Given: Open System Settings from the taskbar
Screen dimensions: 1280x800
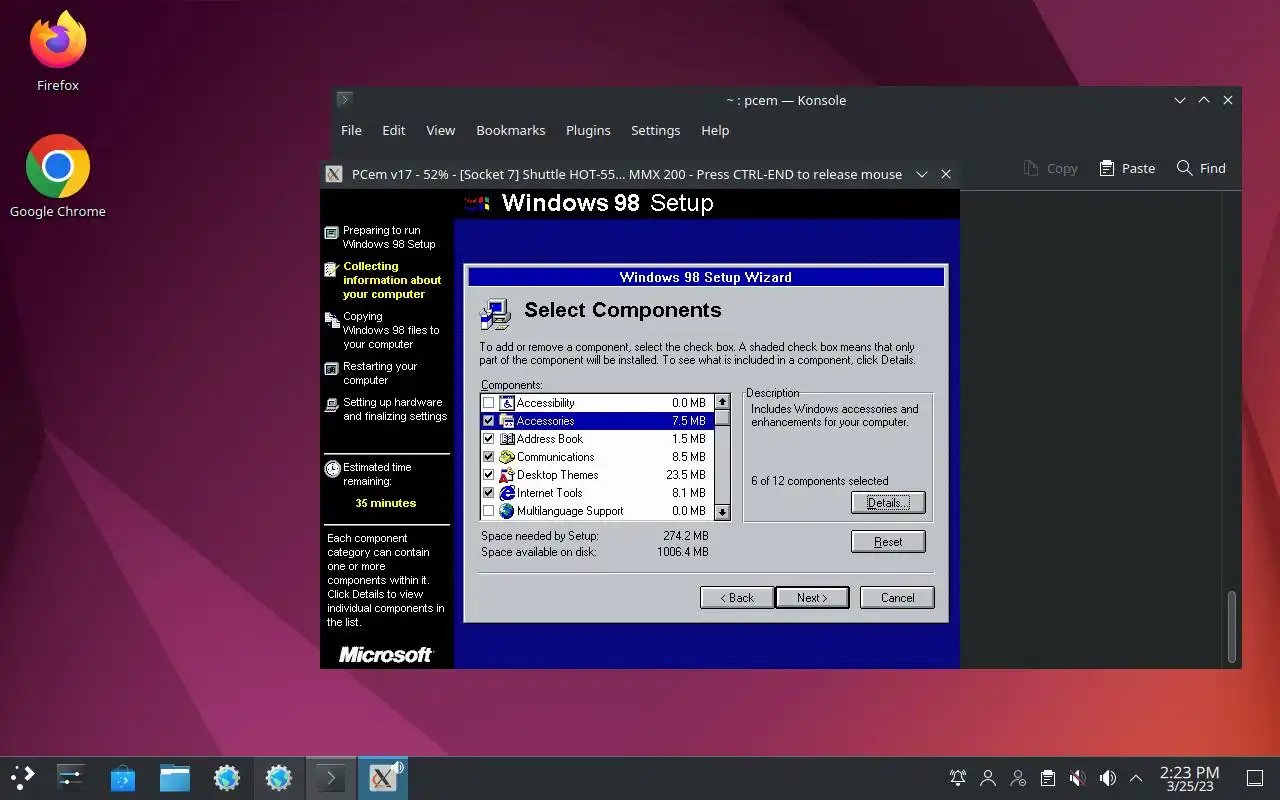Looking at the screenshot, I should (70, 777).
